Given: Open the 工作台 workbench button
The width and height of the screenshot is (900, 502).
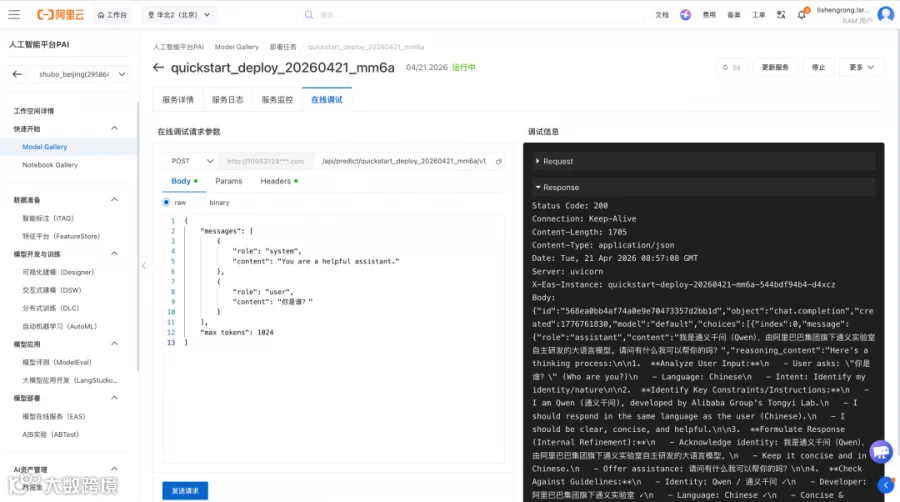Looking at the screenshot, I should click(x=112, y=15).
